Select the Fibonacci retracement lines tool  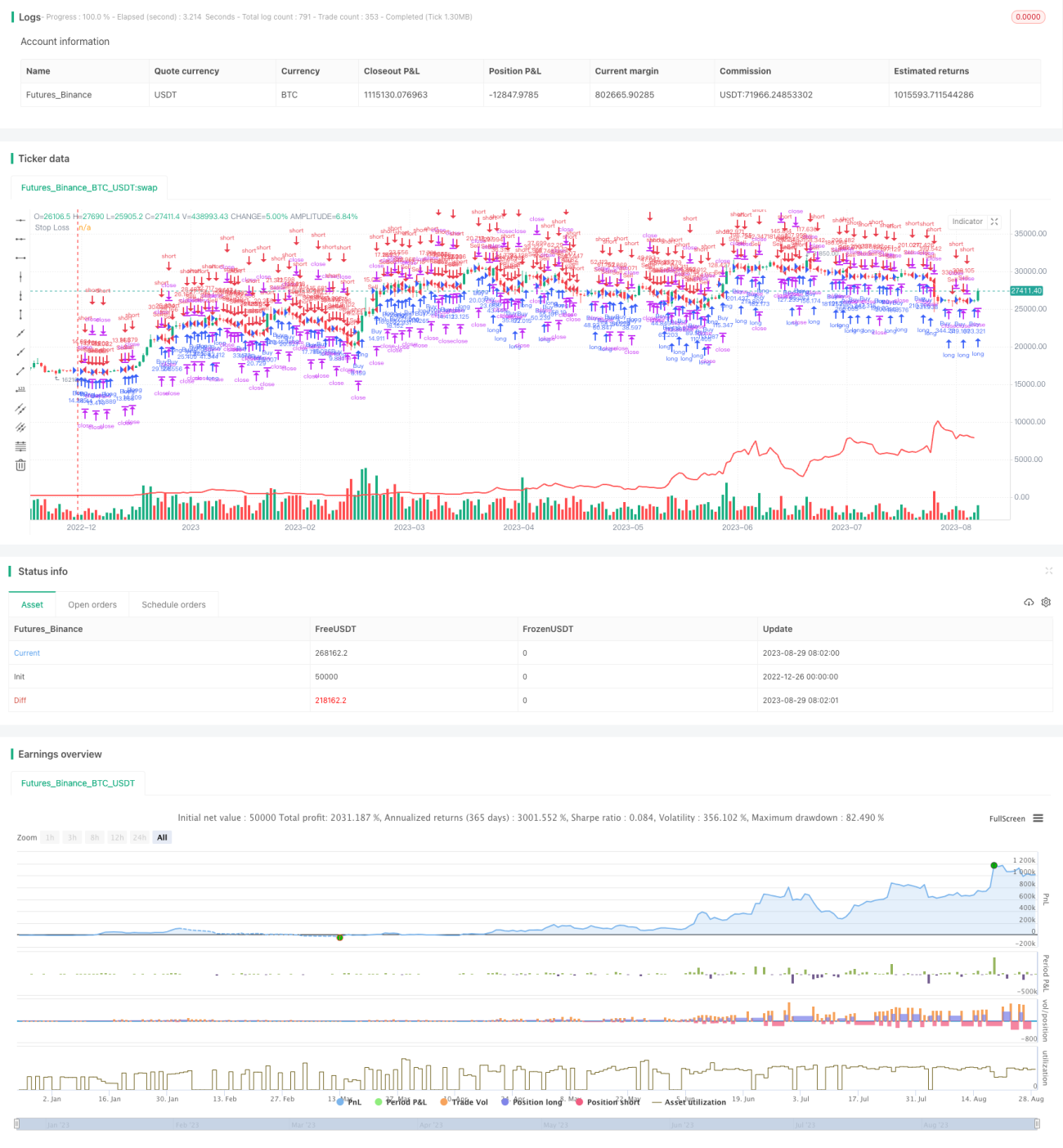tap(20, 446)
